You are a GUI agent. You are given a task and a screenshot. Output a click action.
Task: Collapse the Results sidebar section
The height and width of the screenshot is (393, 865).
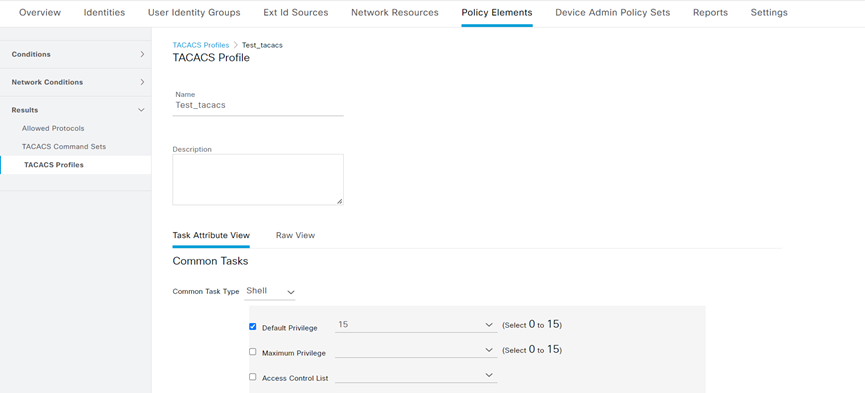[76, 110]
